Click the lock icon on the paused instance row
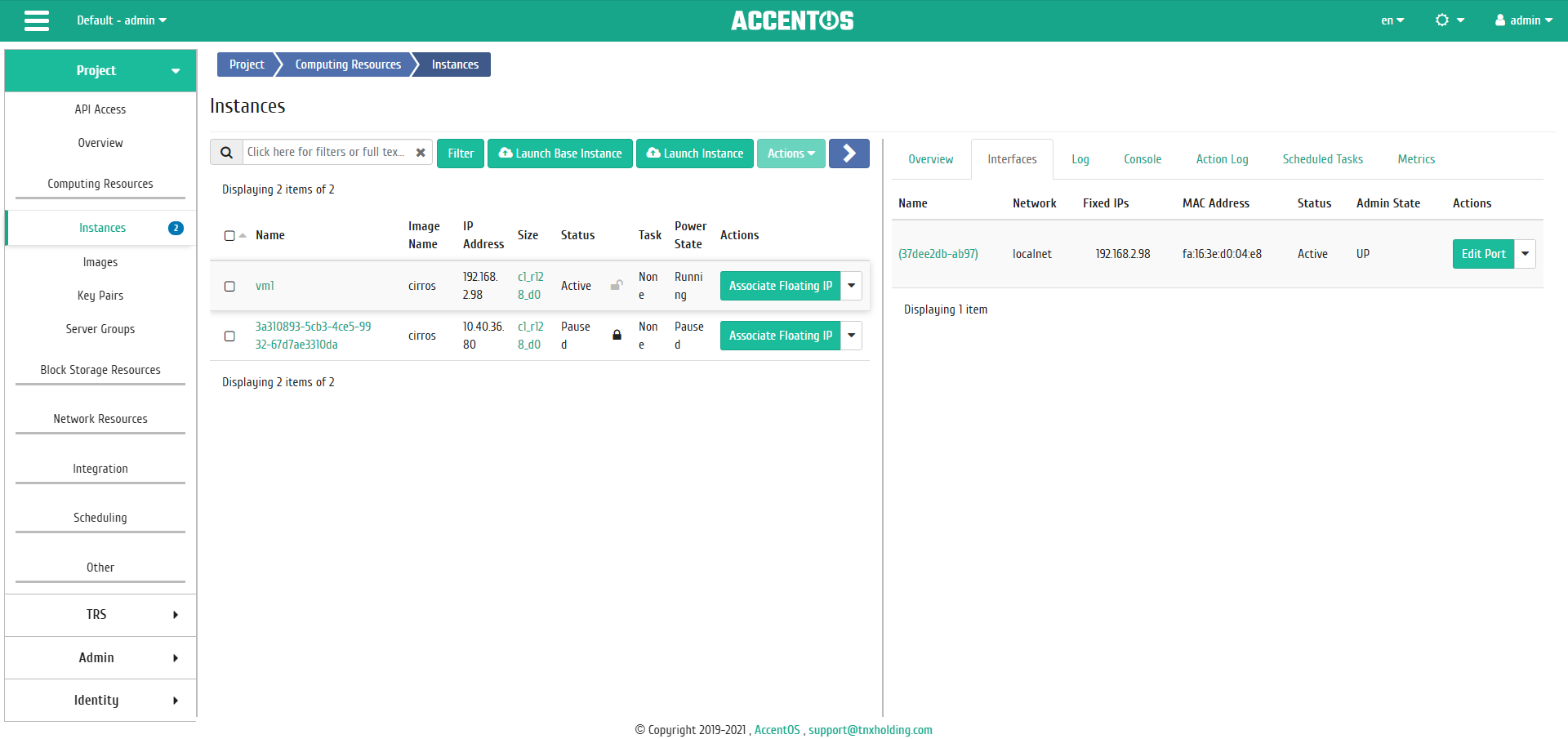 tap(617, 335)
